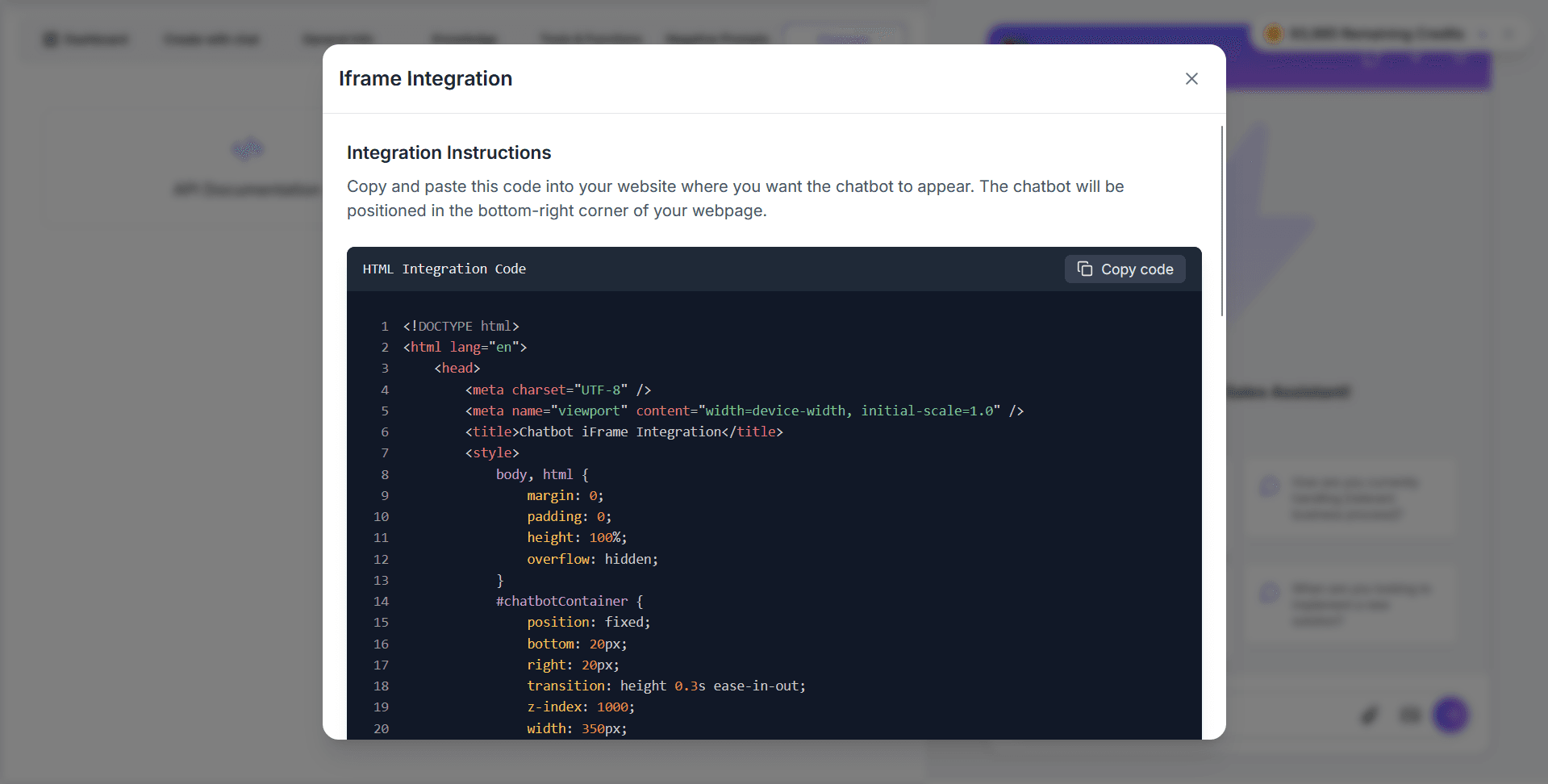This screenshot has width=1548, height=784.
Task: Click the meta viewport code line
Action: [744, 411]
